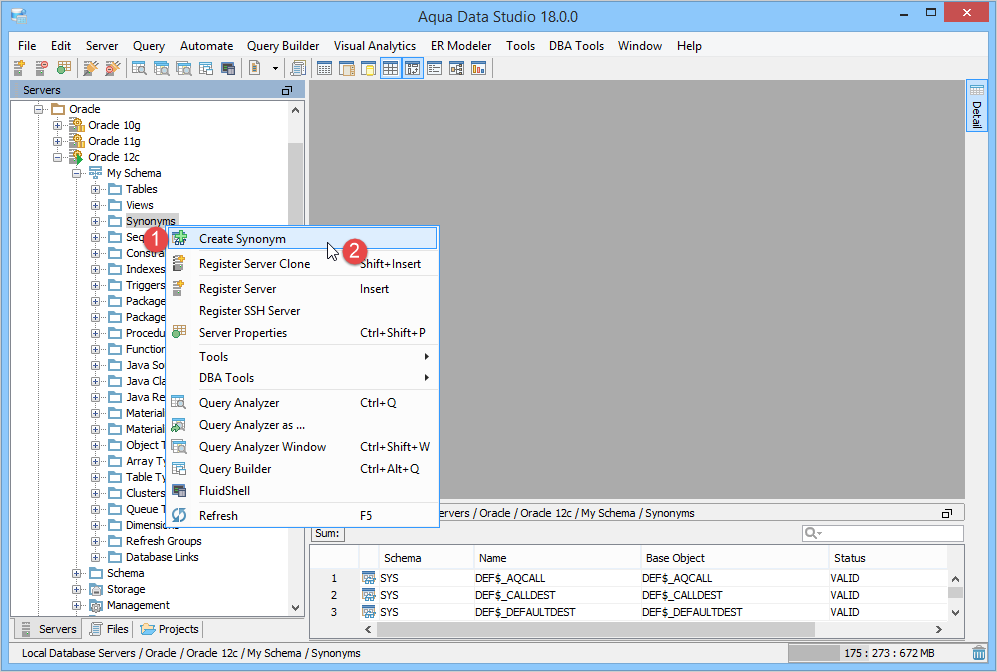The width and height of the screenshot is (997, 672).
Task: Collapse the Oracle 12c server node
Action: click(x=58, y=157)
